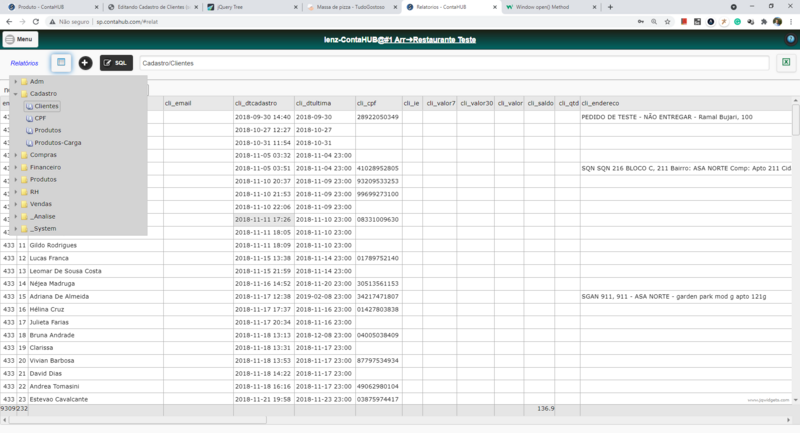Bookmark page with the star icon
The height and width of the screenshot is (433, 800).
(667, 22)
